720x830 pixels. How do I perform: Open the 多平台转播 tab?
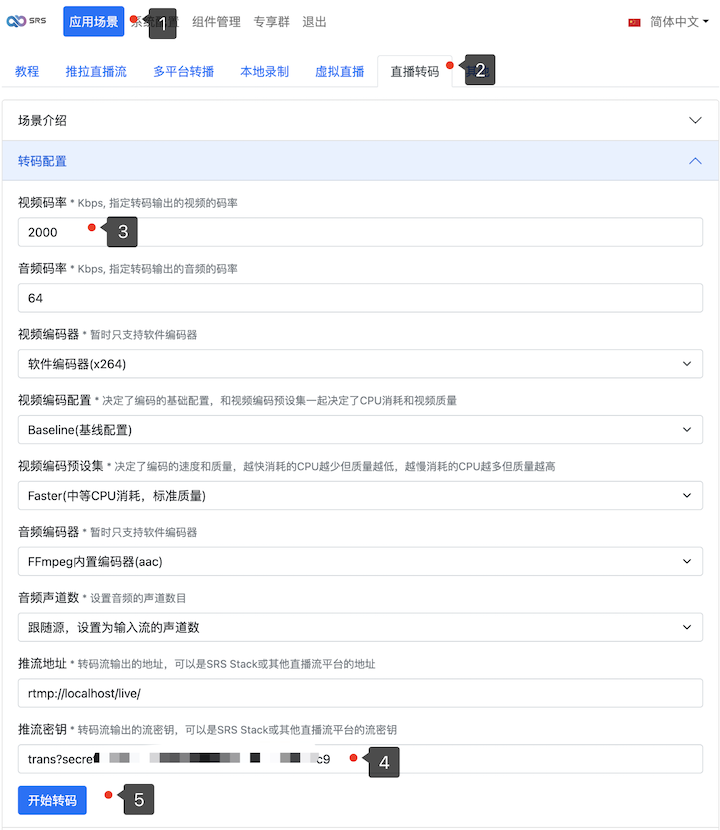point(184,72)
